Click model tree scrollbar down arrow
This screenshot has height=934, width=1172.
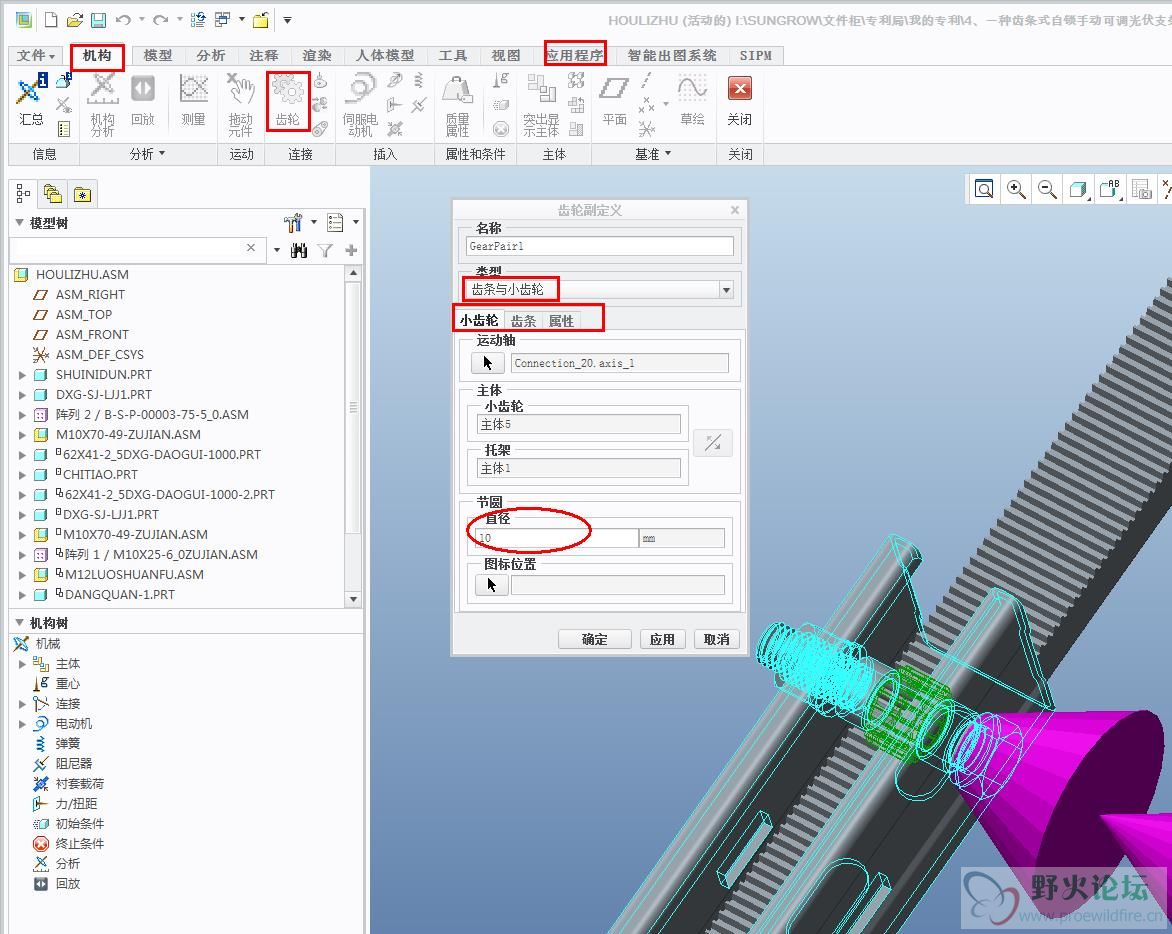354,599
